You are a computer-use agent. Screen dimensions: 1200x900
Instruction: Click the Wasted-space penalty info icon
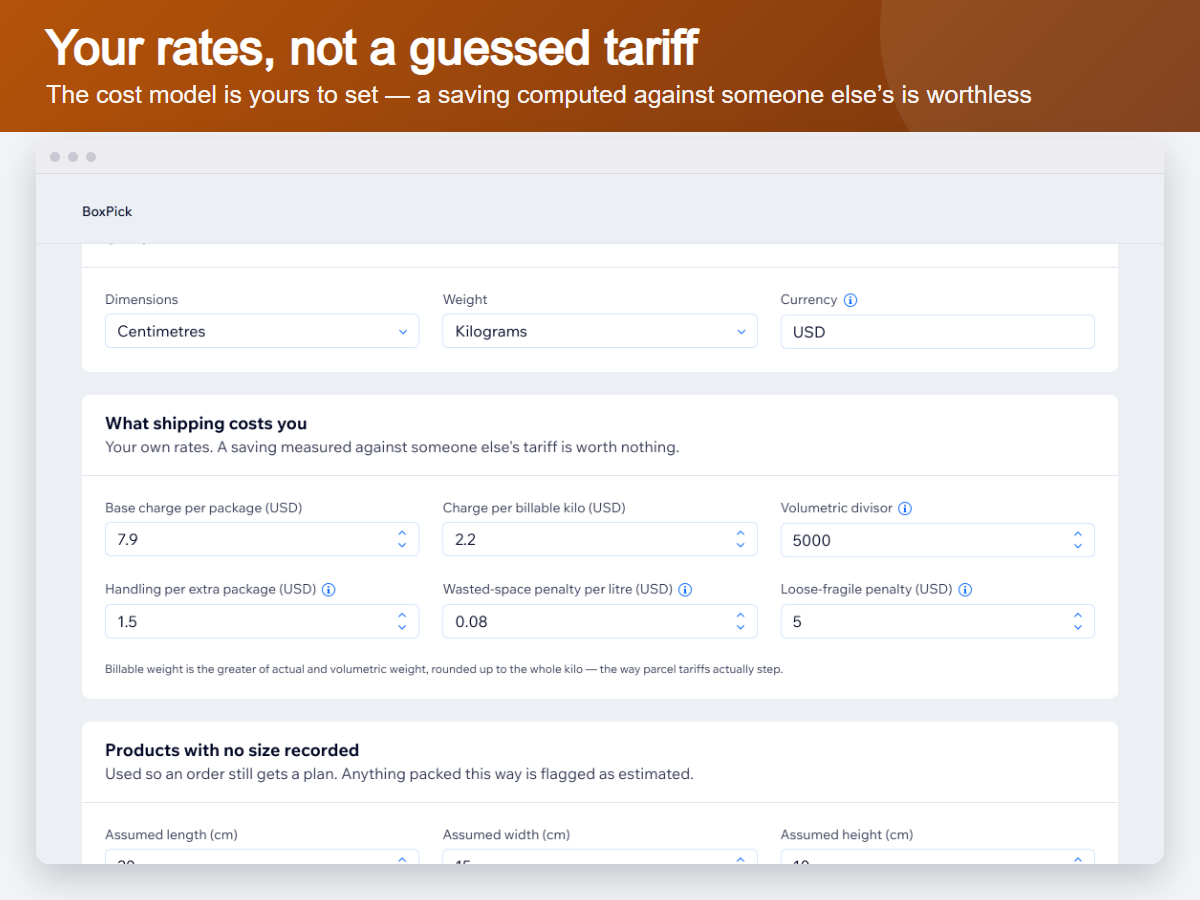(685, 590)
